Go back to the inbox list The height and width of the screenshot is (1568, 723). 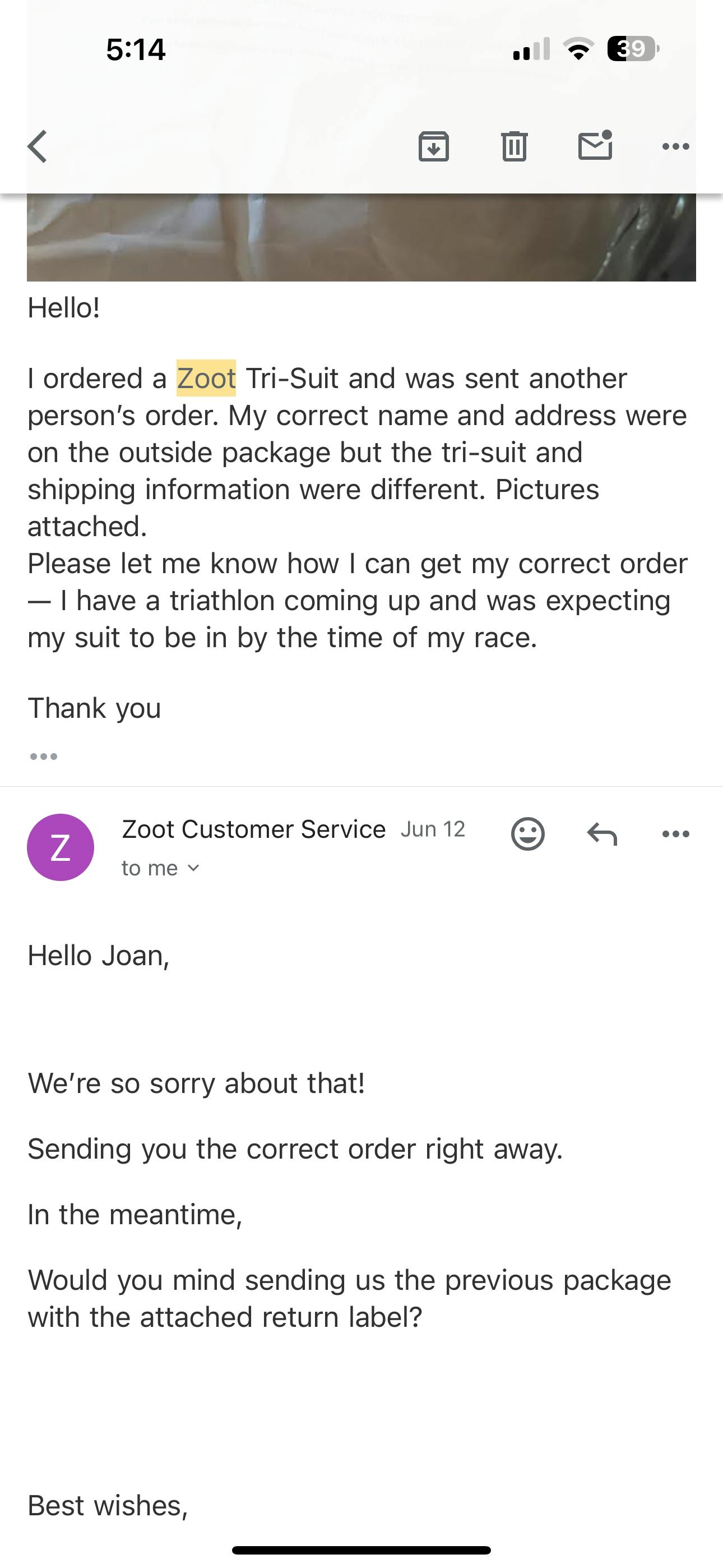pyautogui.click(x=38, y=147)
